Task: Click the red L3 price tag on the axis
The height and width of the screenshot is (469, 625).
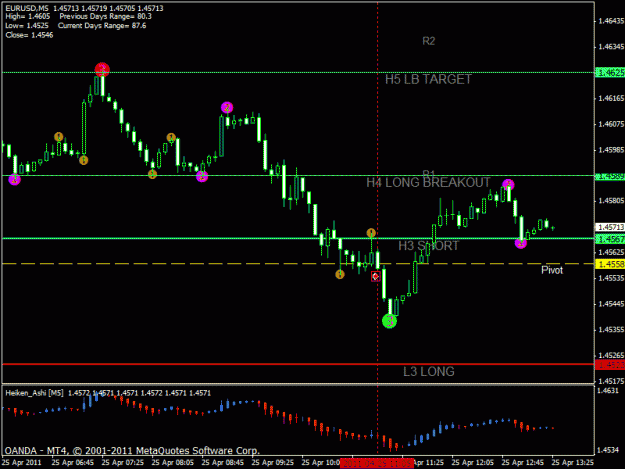Action: 610,365
